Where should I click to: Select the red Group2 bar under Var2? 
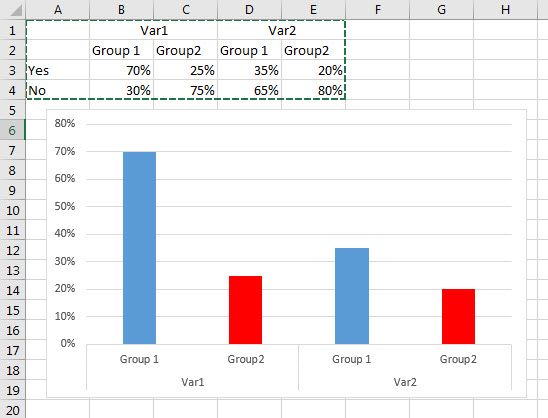[x=458, y=316]
